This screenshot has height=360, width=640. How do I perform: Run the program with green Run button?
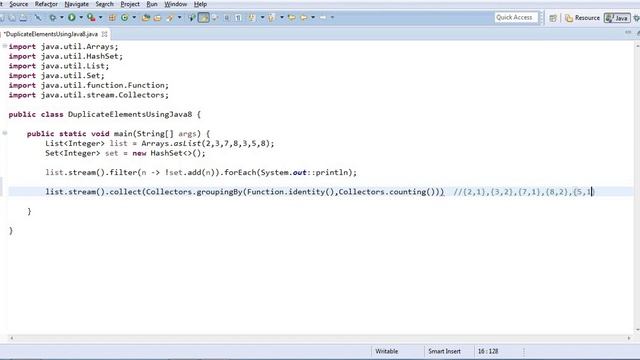(x=72, y=18)
